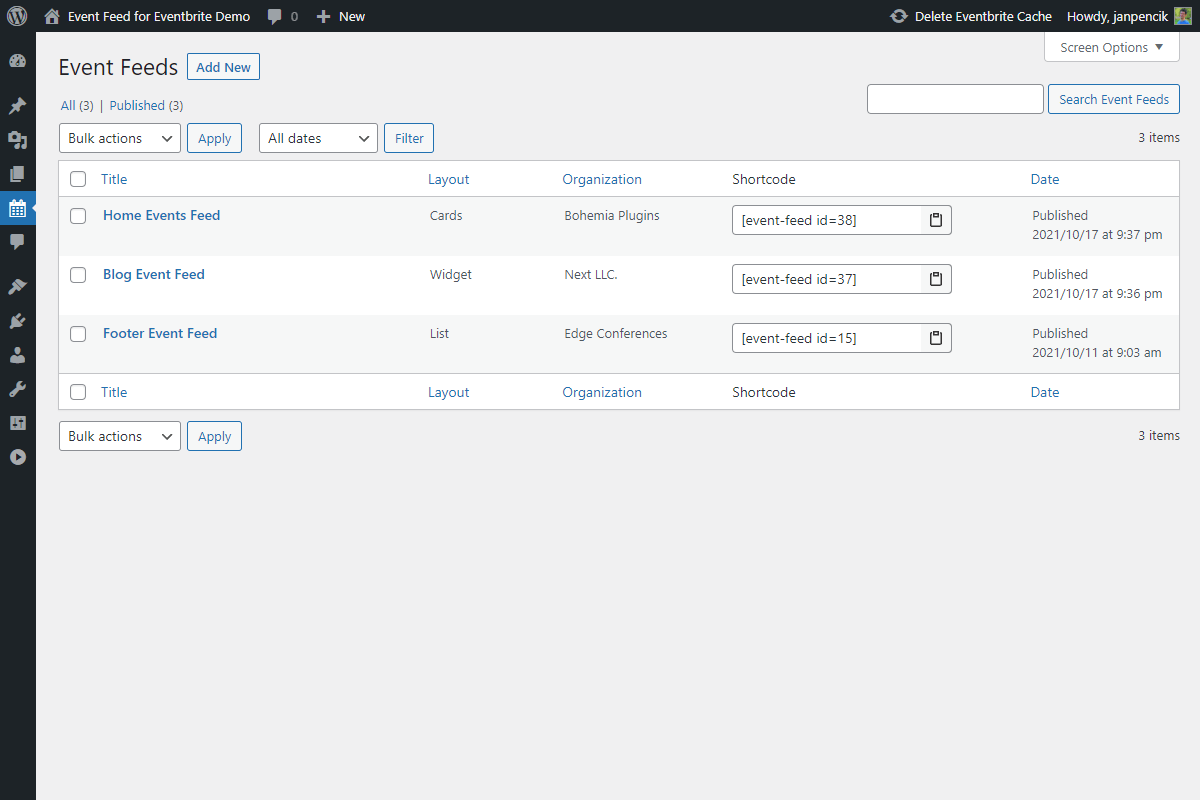
Task: Copy the shortcode for event-feed id=38
Action: [936, 220]
